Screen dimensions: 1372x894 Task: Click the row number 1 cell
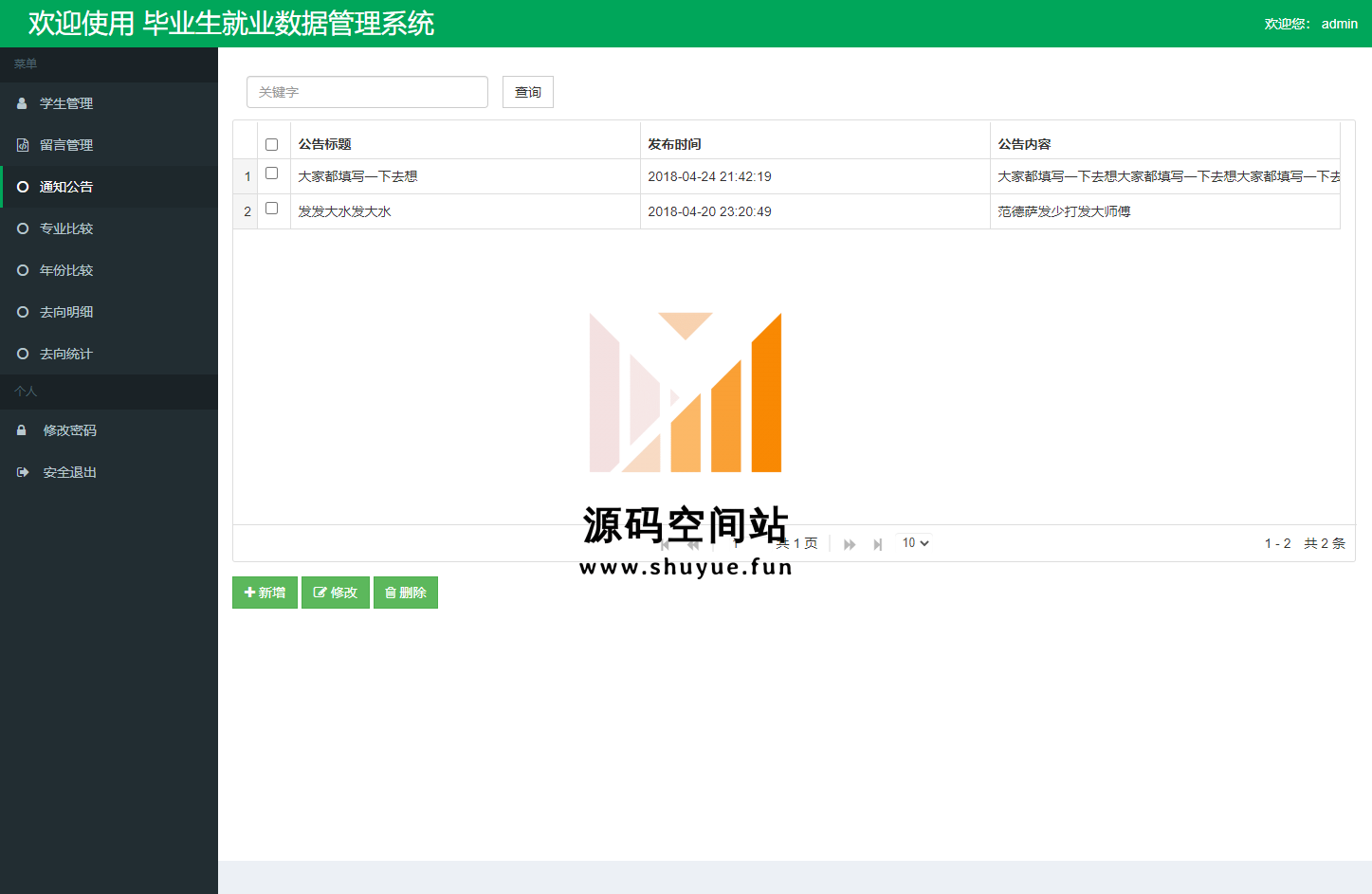click(x=247, y=176)
